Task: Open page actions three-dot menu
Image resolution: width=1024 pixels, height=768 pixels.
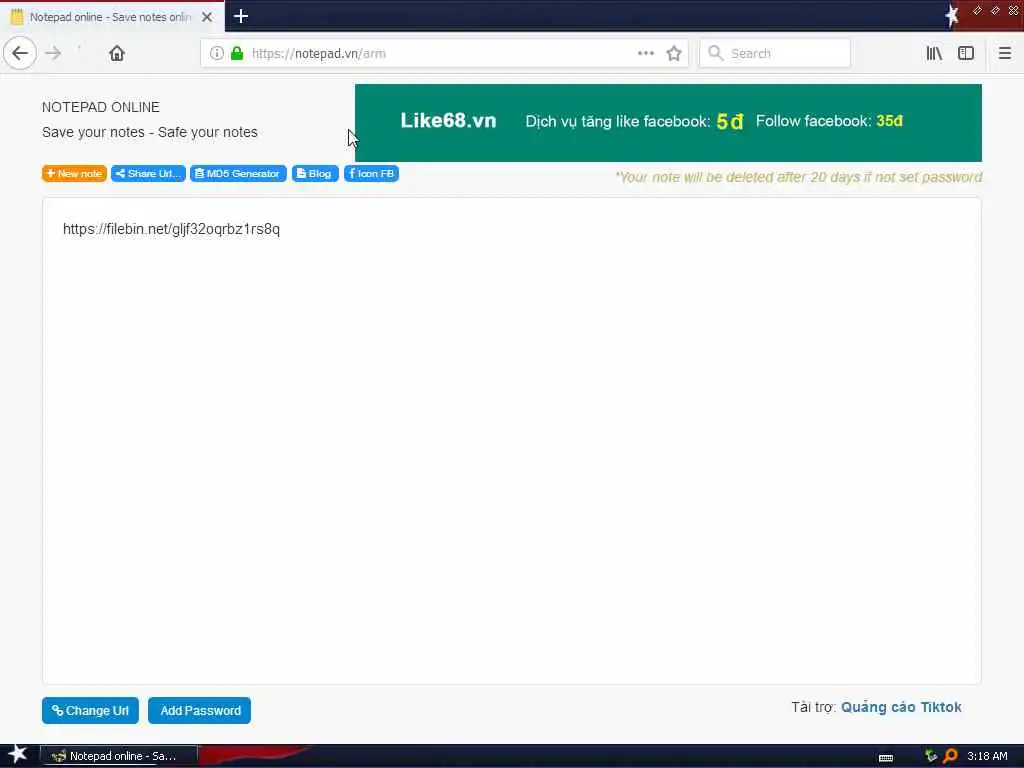Action: (x=646, y=54)
